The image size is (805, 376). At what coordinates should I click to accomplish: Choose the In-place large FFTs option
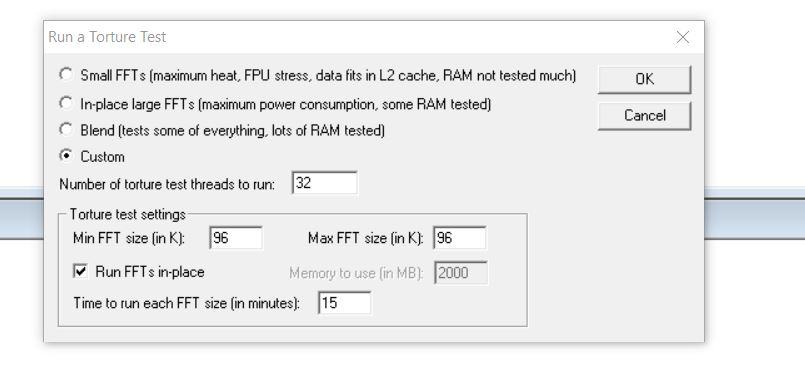coord(66,103)
